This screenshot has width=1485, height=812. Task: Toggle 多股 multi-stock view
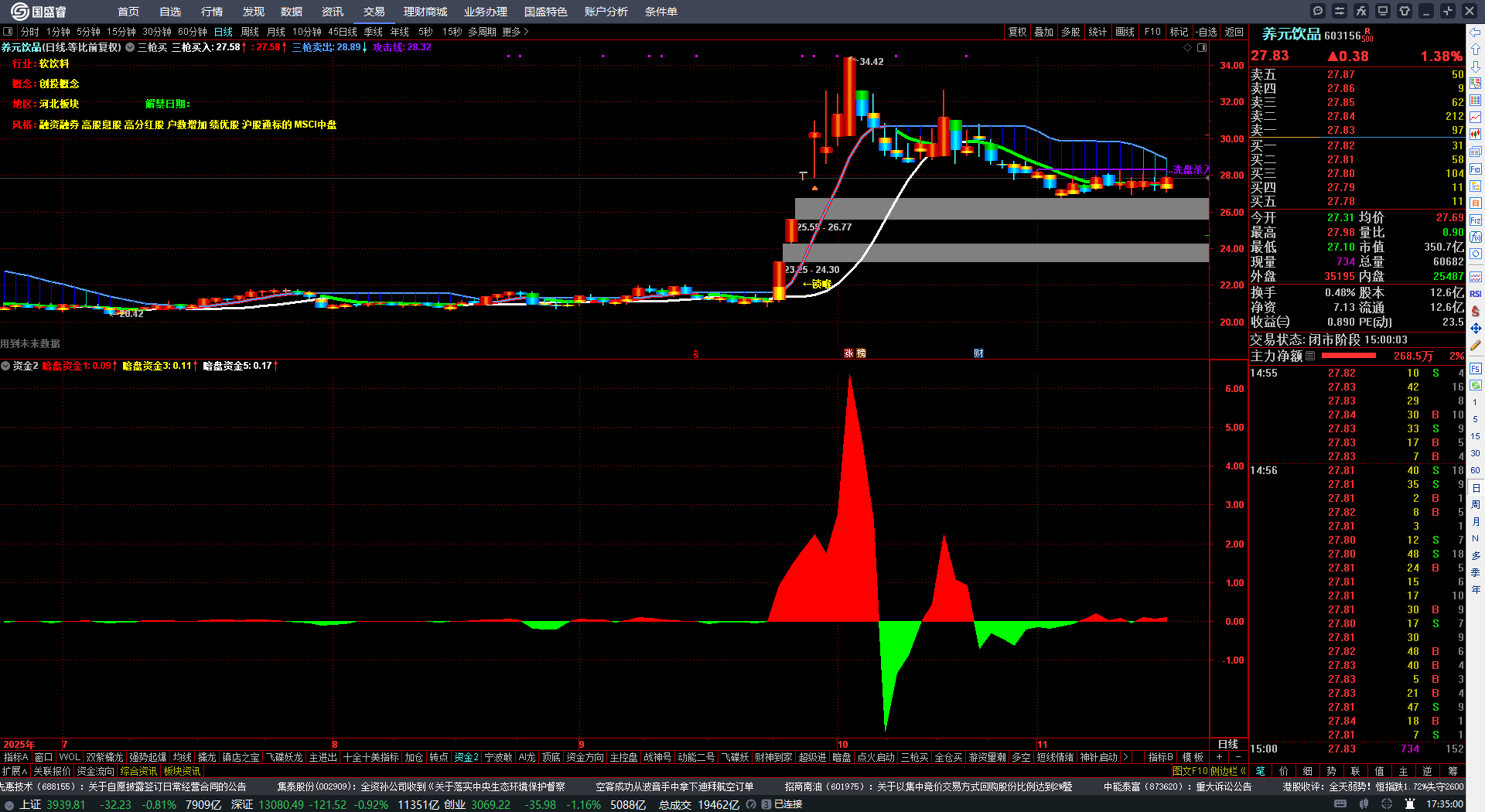(x=1070, y=32)
